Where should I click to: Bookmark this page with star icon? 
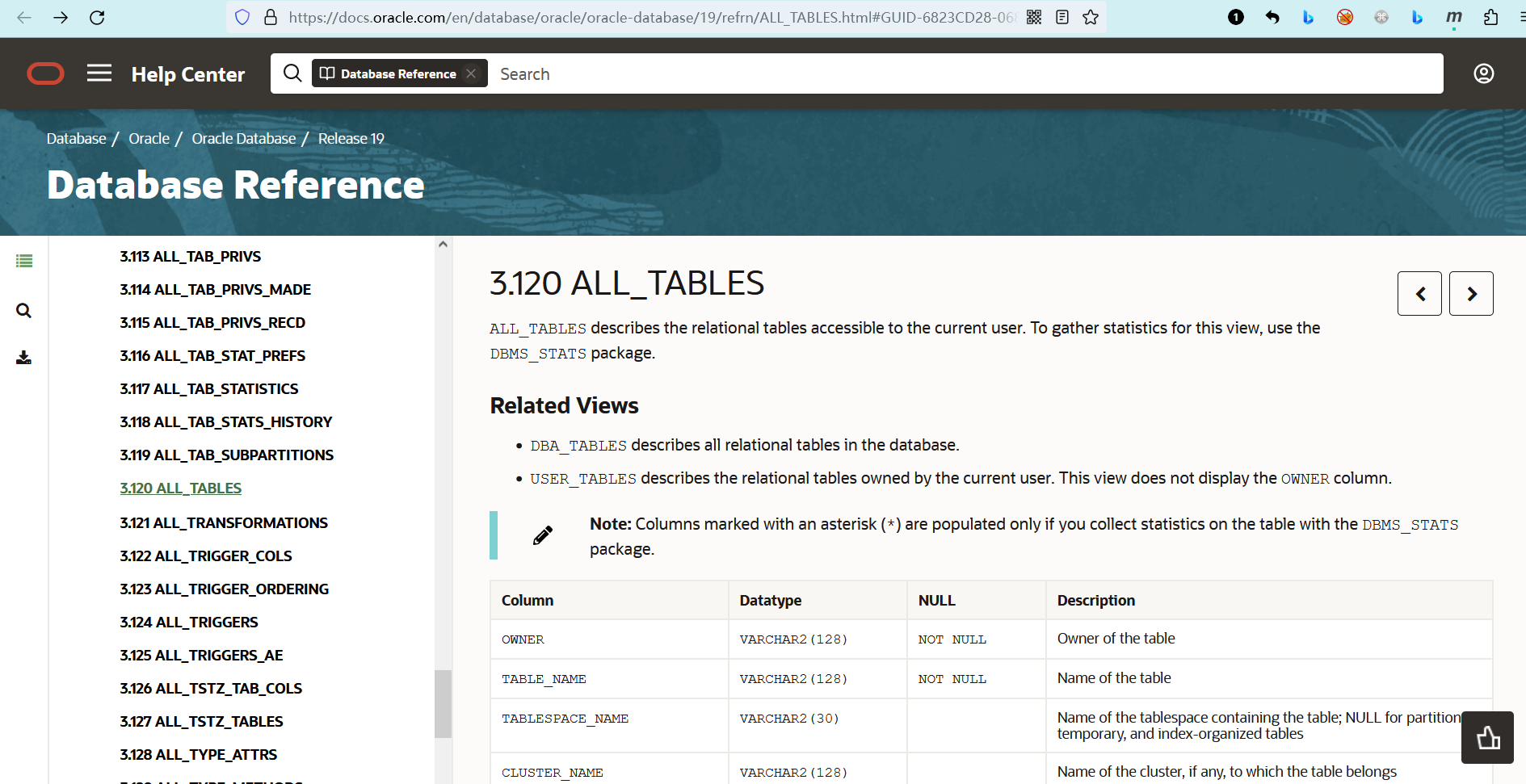tap(1091, 17)
